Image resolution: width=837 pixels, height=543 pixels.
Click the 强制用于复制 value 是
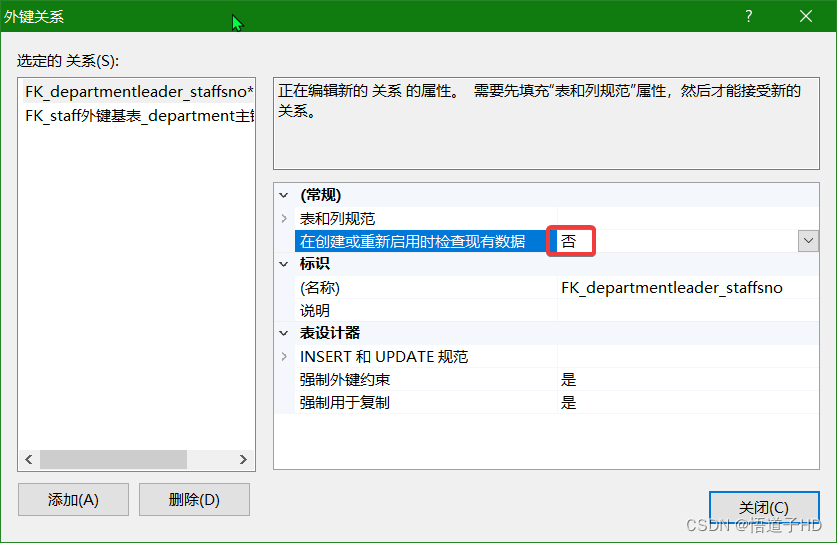(688, 403)
